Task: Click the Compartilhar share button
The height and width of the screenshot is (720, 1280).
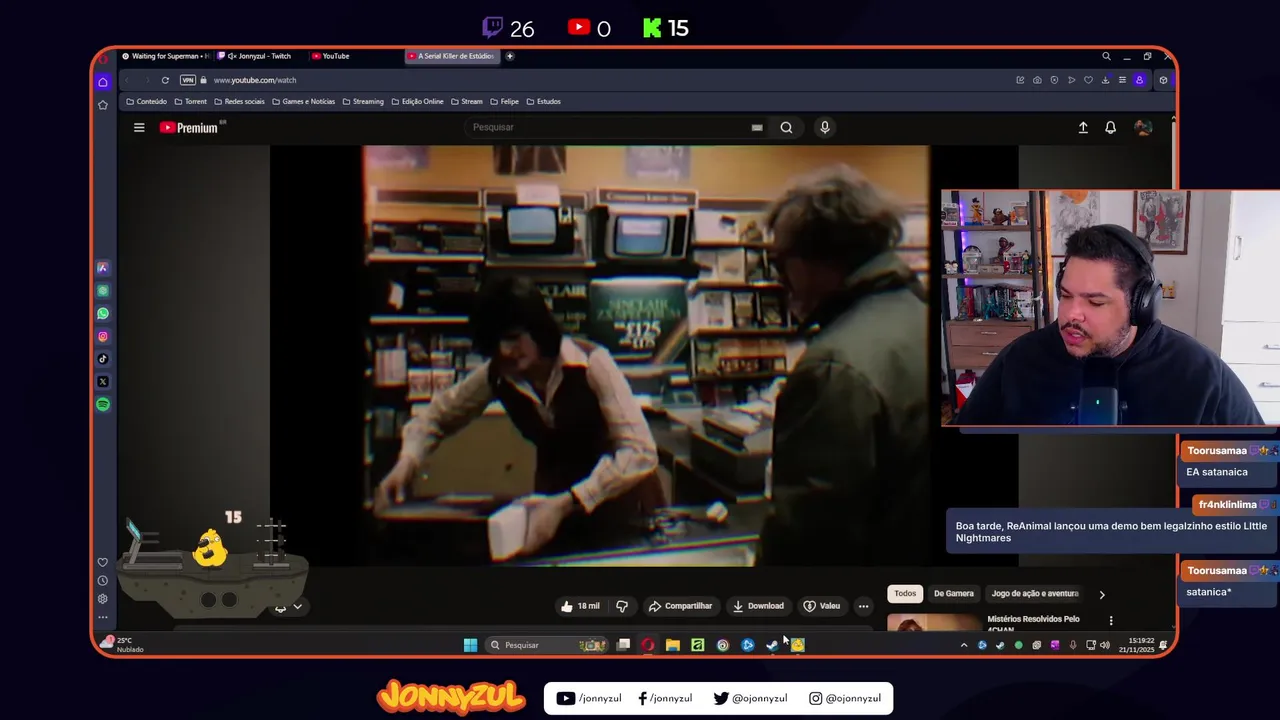Action: click(680, 606)
